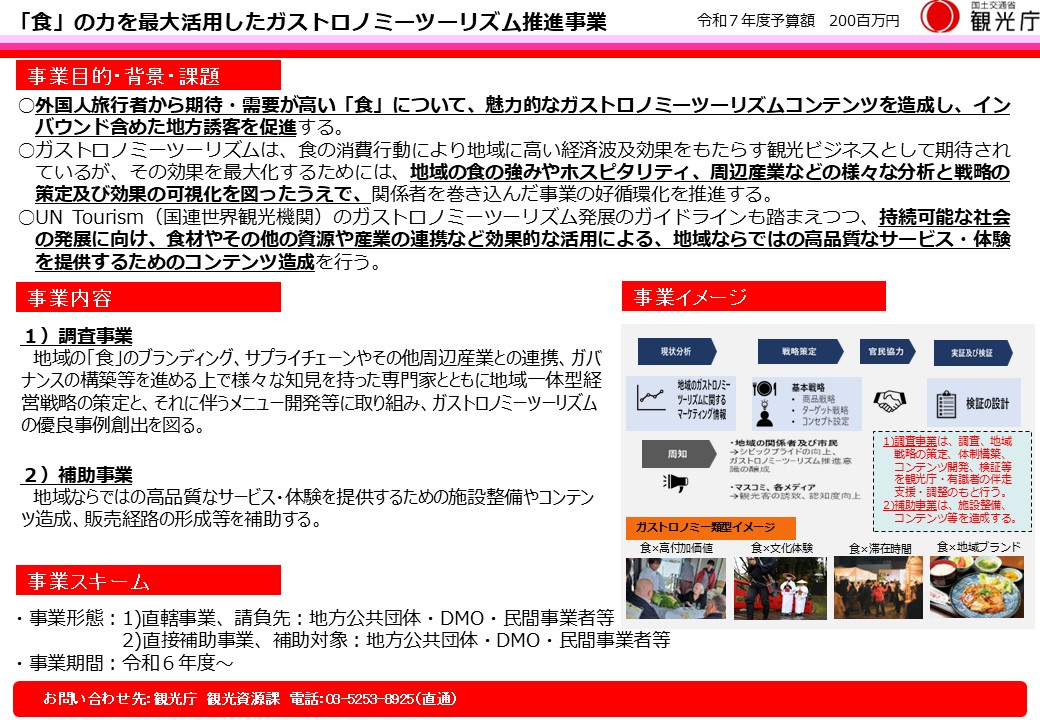1040x720 pixels.
Task: Expand the 現状分析 process arrow
Action: point(675,350)
